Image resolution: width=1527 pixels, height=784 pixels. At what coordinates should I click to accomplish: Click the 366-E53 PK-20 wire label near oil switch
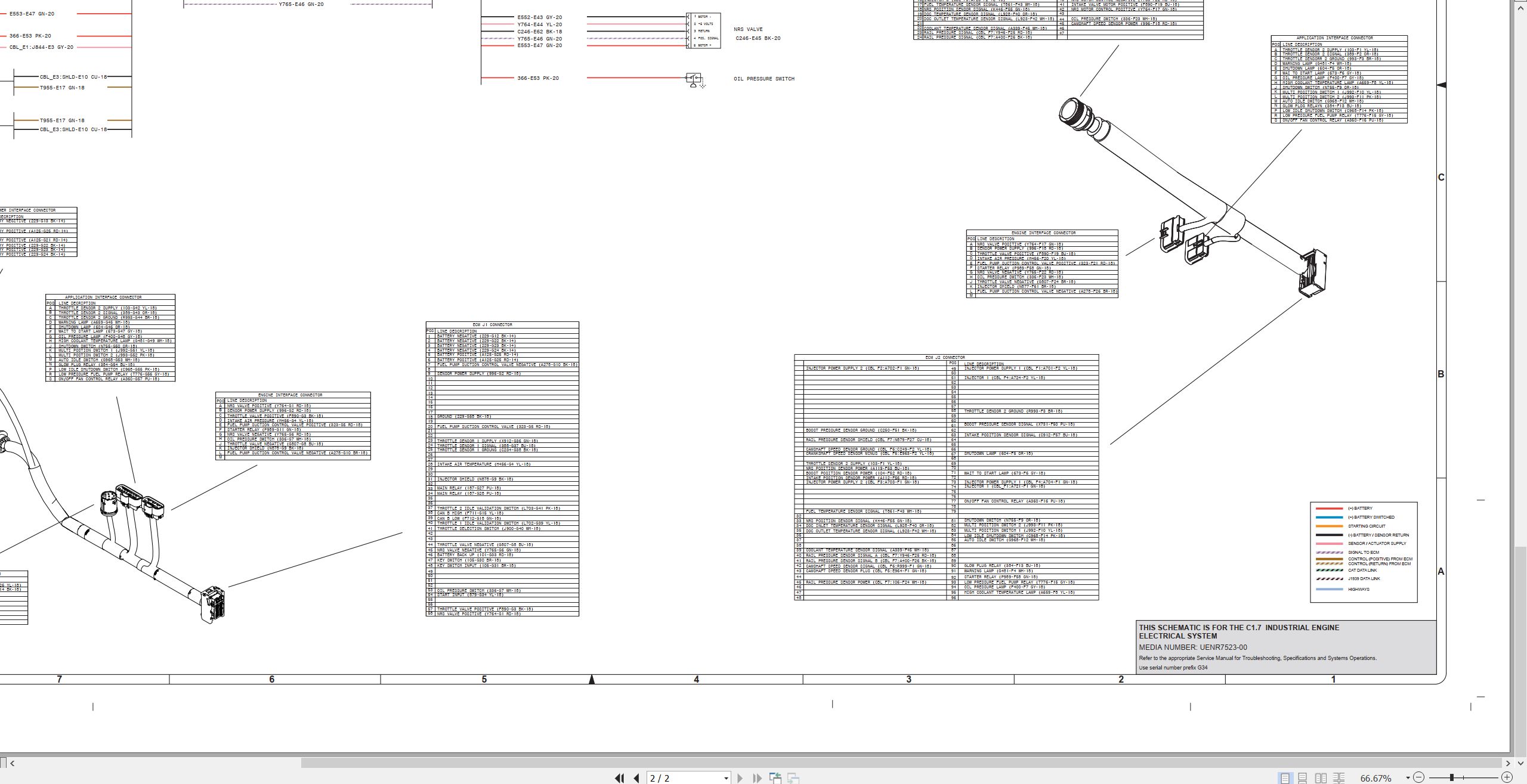tap(538, 78)
